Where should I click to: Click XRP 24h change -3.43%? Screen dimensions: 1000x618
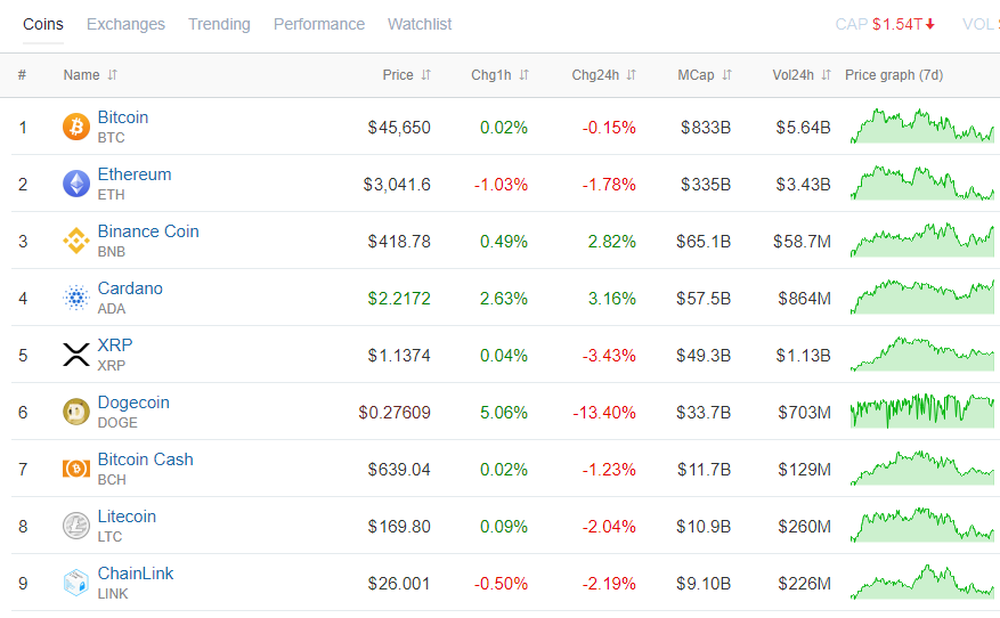click(x=608, y=355)
